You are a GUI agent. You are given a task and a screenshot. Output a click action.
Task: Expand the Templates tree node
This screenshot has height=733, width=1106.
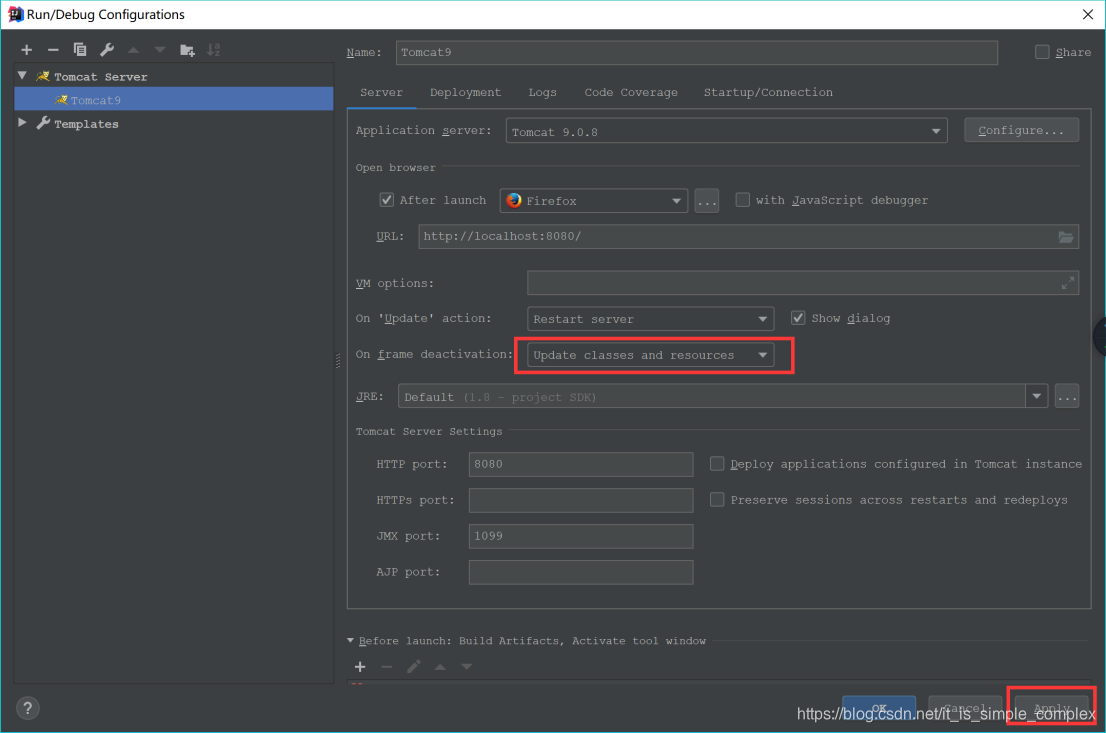pyautogui.click(x=23, y=123)
